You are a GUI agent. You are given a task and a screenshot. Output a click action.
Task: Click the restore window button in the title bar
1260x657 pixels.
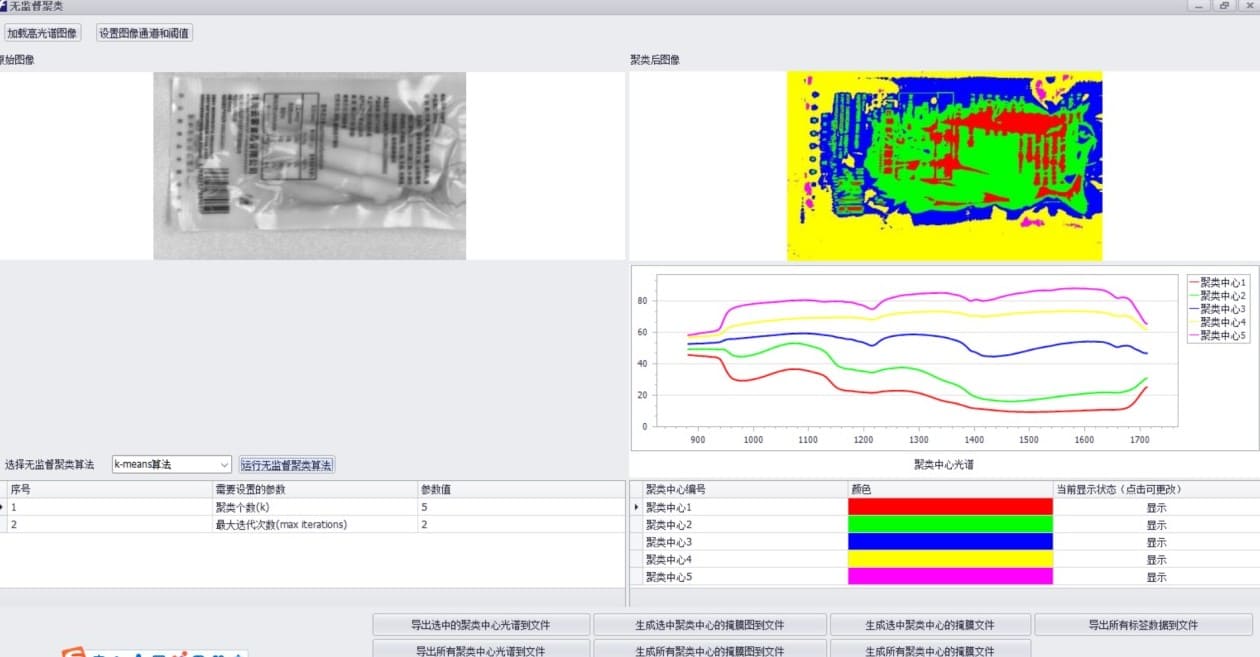1224,6
